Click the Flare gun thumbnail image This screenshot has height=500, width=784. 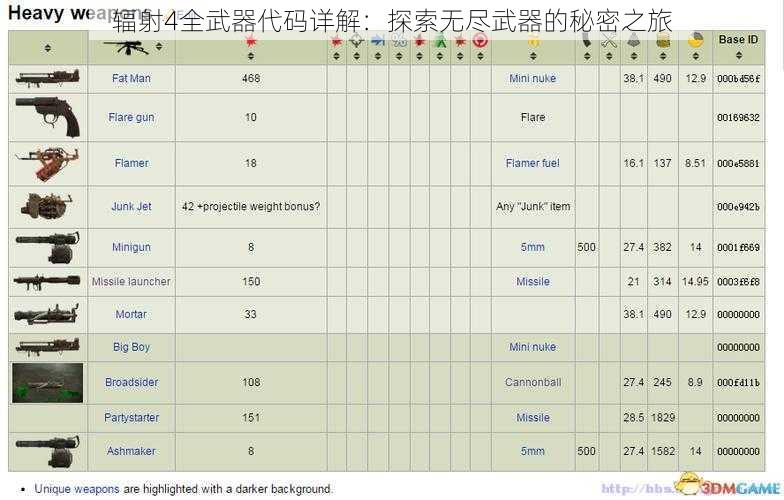point(48,117)
